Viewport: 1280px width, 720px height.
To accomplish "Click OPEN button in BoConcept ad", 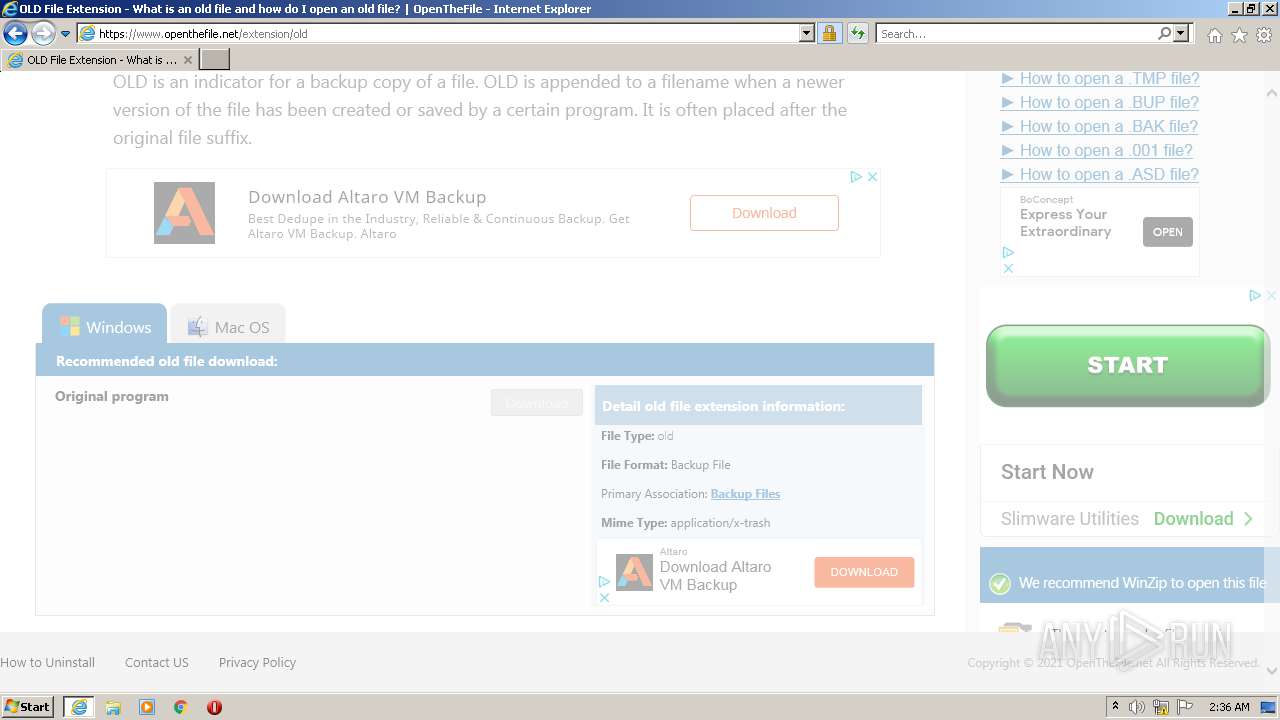I will [1167, 232].
